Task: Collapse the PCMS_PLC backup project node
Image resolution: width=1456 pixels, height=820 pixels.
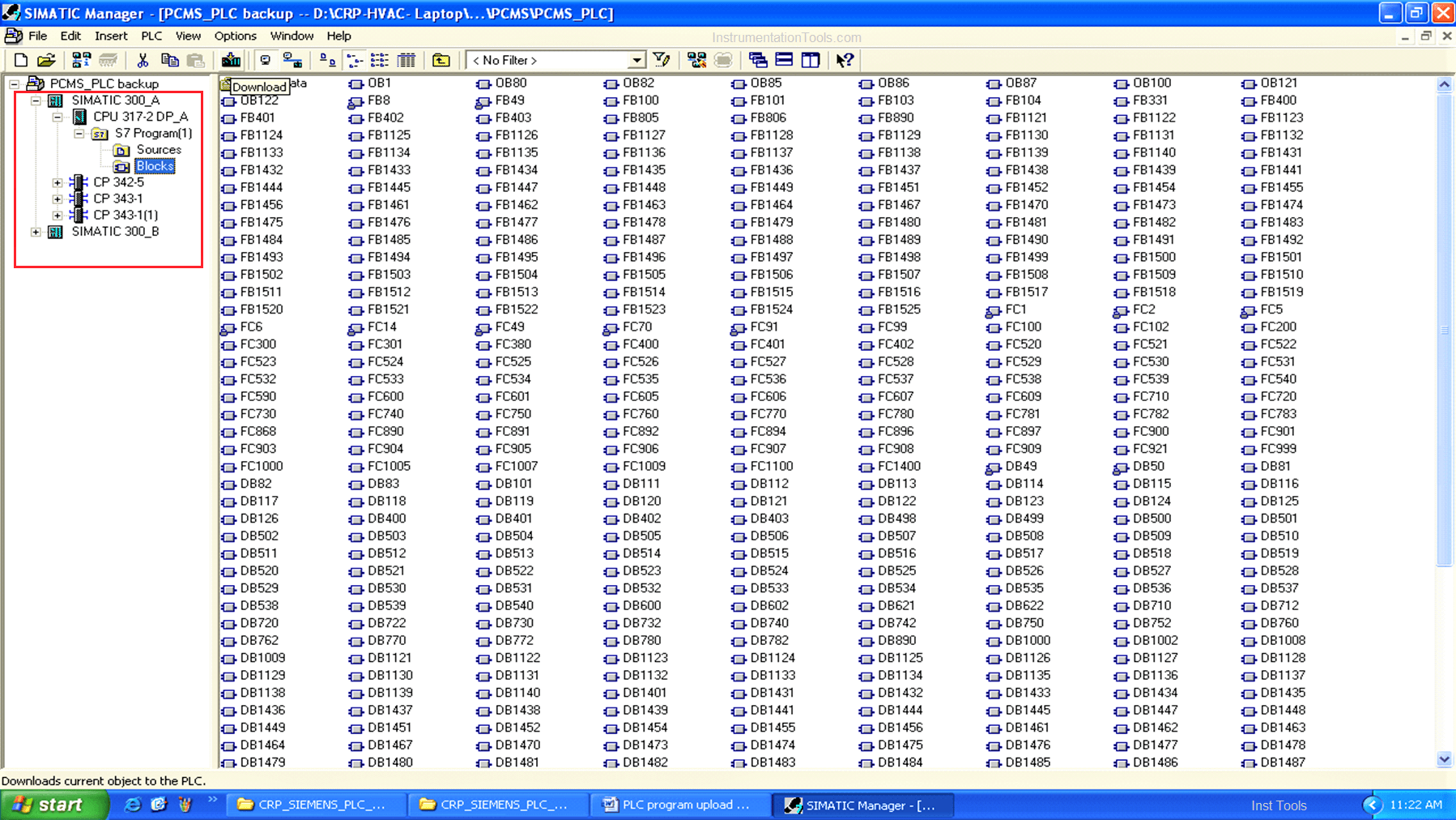Action: point(15,83)
